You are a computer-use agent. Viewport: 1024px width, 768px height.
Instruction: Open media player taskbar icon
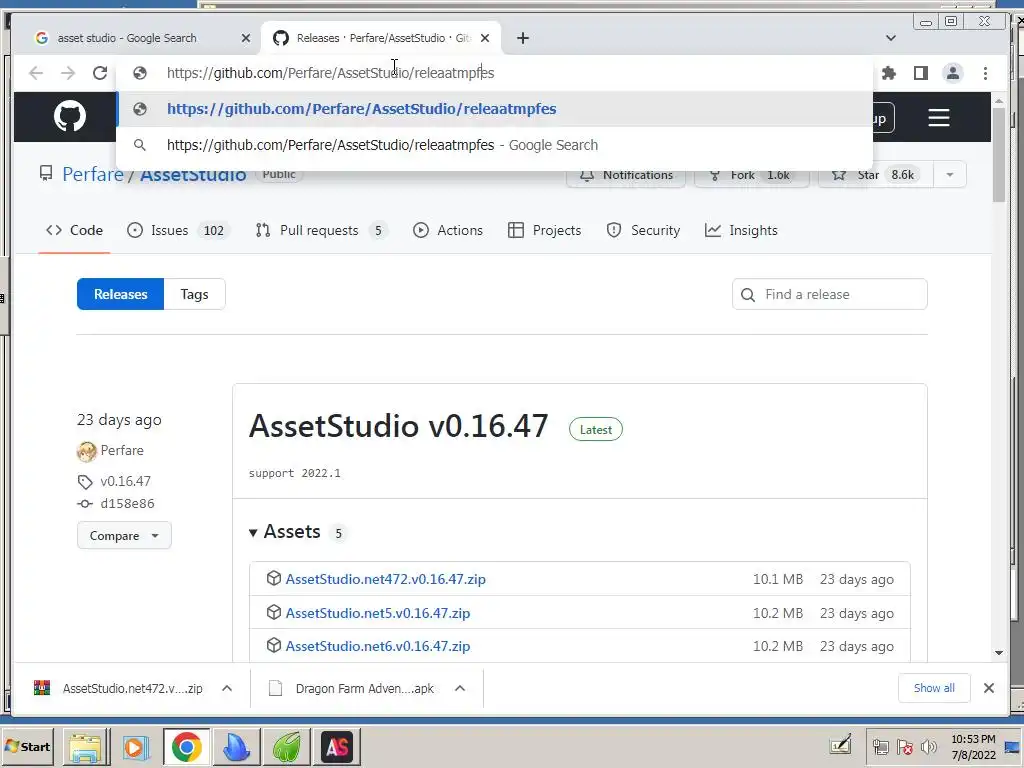136,747
